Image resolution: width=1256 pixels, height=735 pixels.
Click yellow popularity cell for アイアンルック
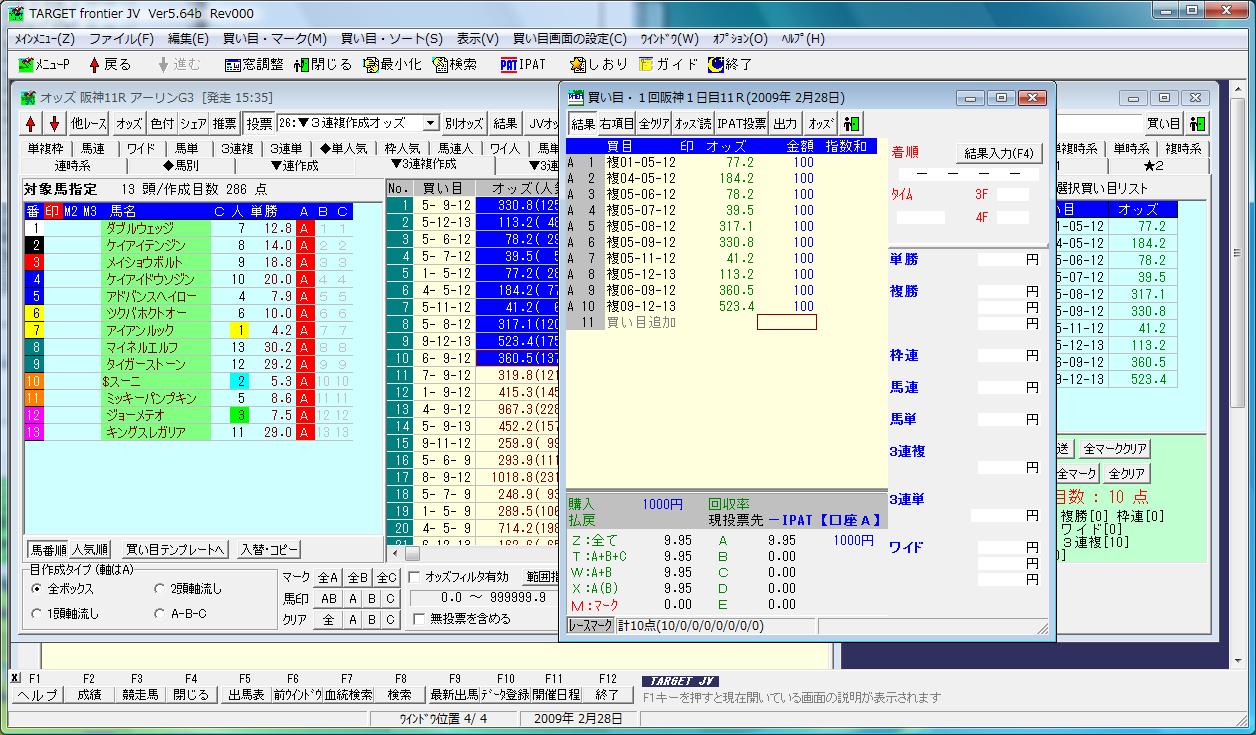point(239,330)
